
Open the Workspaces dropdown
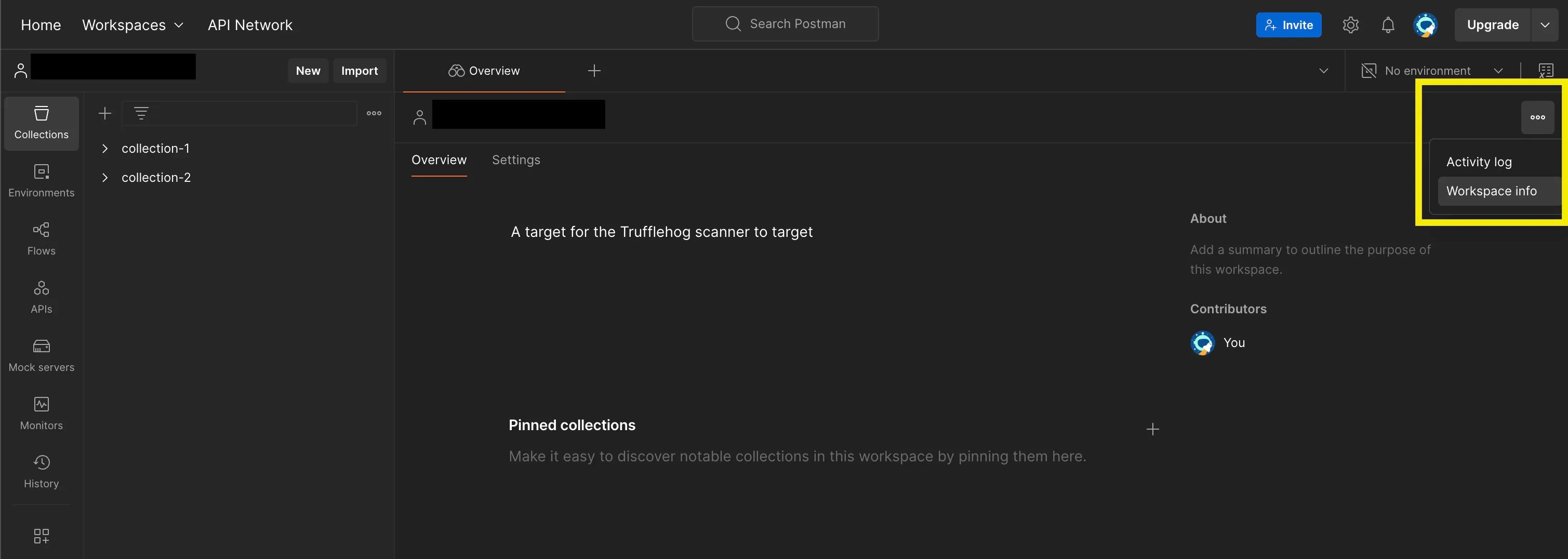tap(132, 25)
